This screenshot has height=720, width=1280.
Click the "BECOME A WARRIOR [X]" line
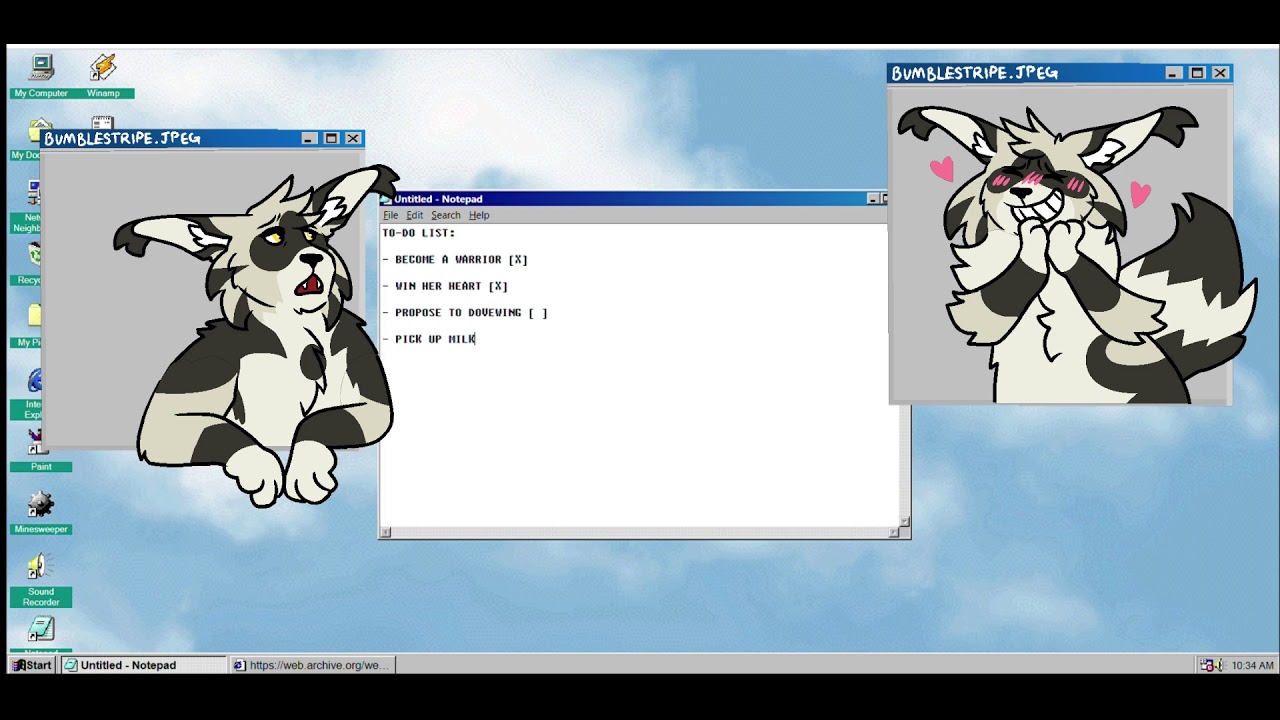455,259
